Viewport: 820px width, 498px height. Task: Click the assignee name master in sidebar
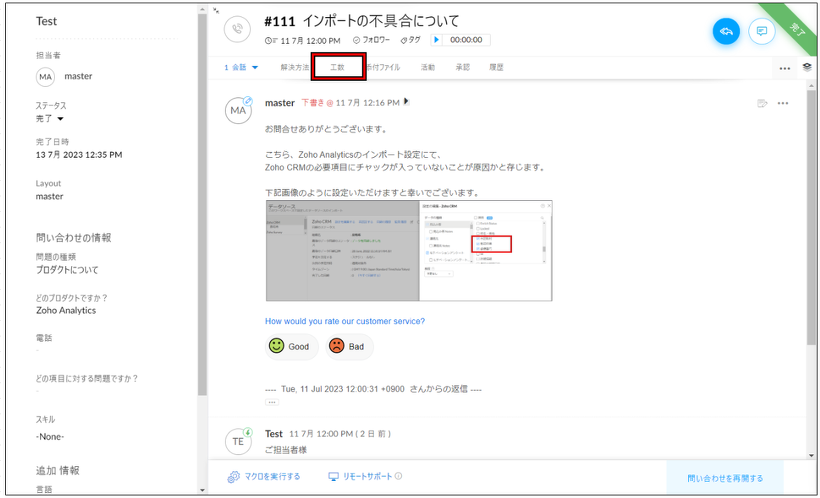click(x=78, y=76)
